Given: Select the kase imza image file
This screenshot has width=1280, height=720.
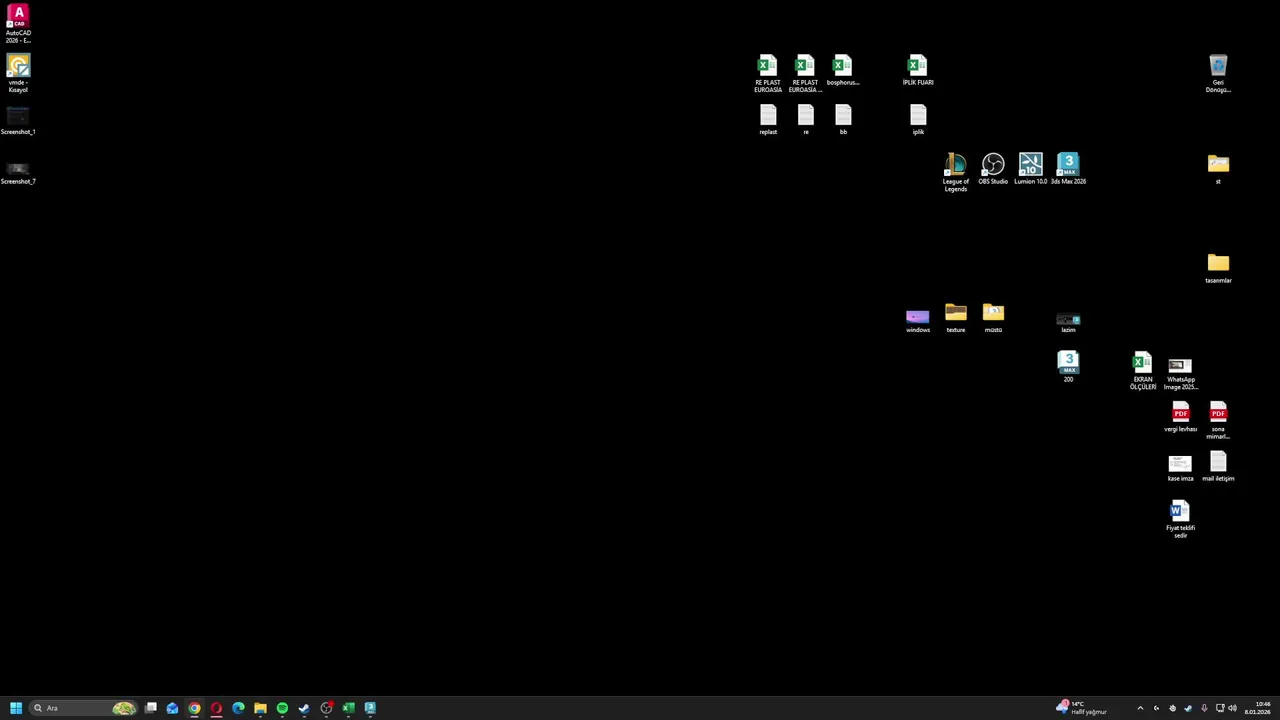Looking at the screenshot, I should [x=1180, y=467].
